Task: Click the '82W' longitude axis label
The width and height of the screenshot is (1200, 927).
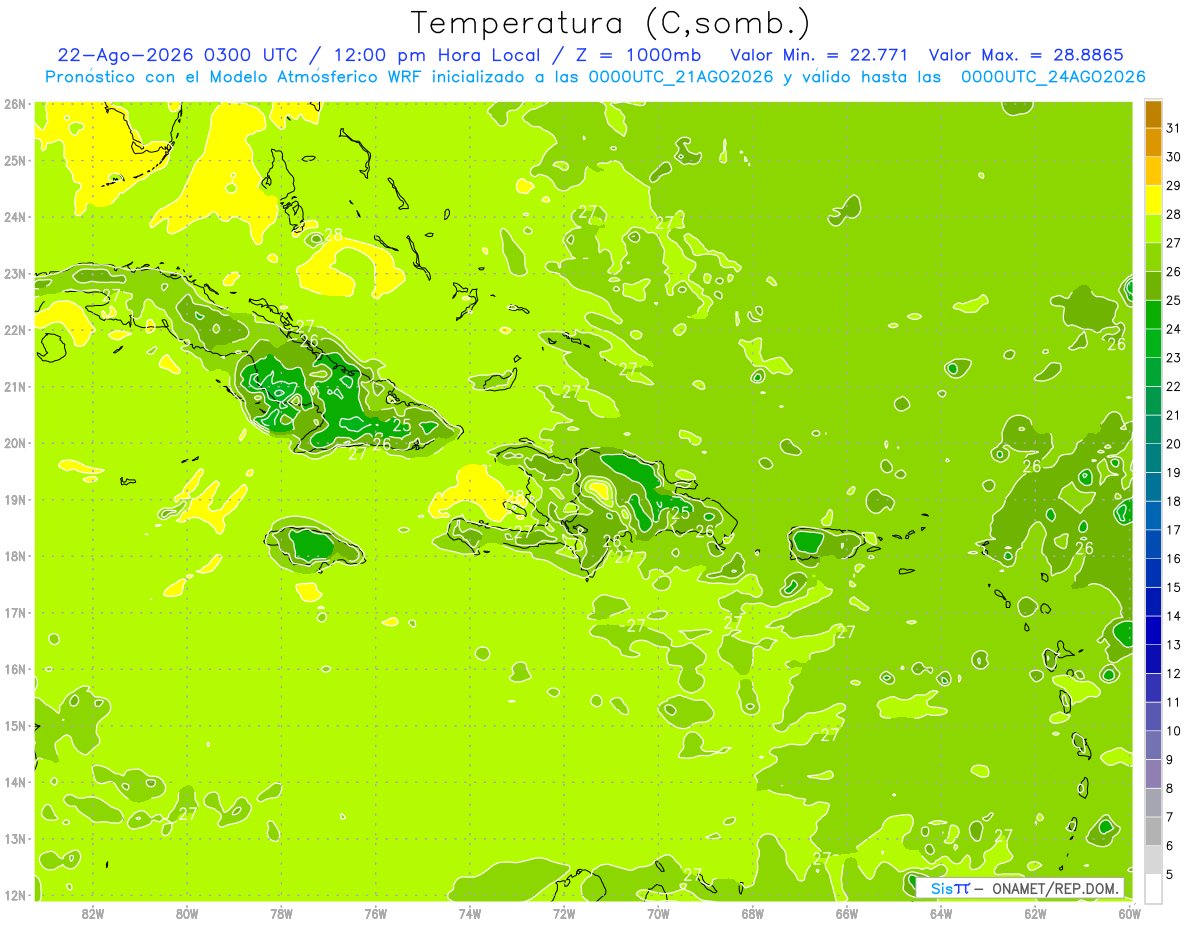Action: [x=93, y=913]
